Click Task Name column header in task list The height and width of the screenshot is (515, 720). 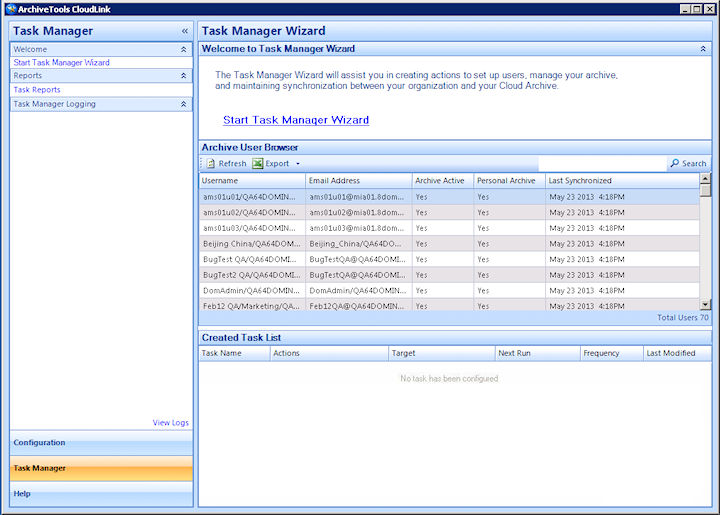234,353
